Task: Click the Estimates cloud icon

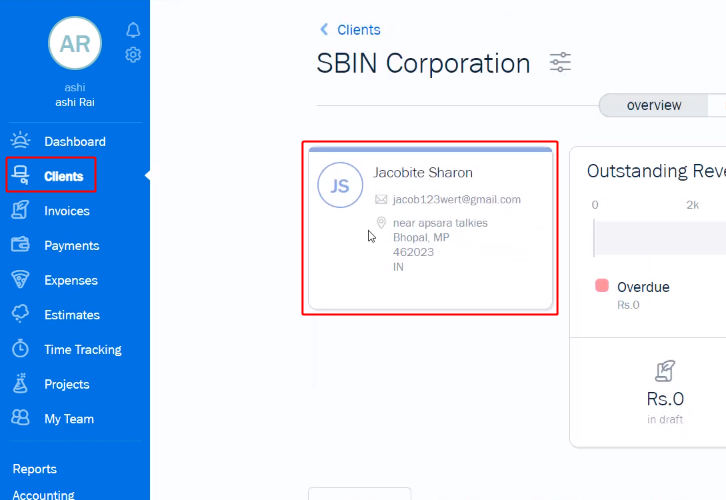Action: coord(20,314)
